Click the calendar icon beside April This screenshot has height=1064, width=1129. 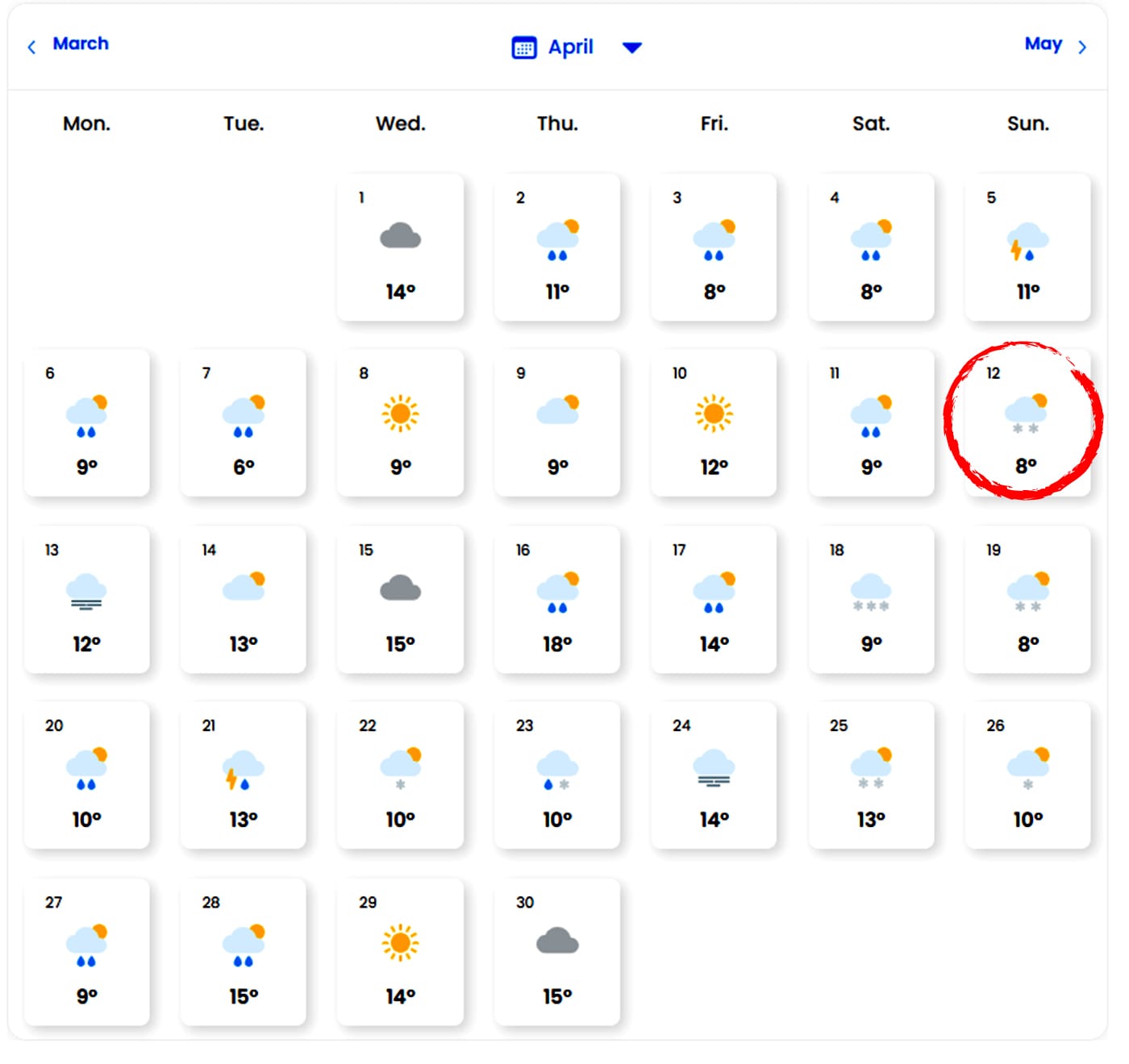click(524, 48)
